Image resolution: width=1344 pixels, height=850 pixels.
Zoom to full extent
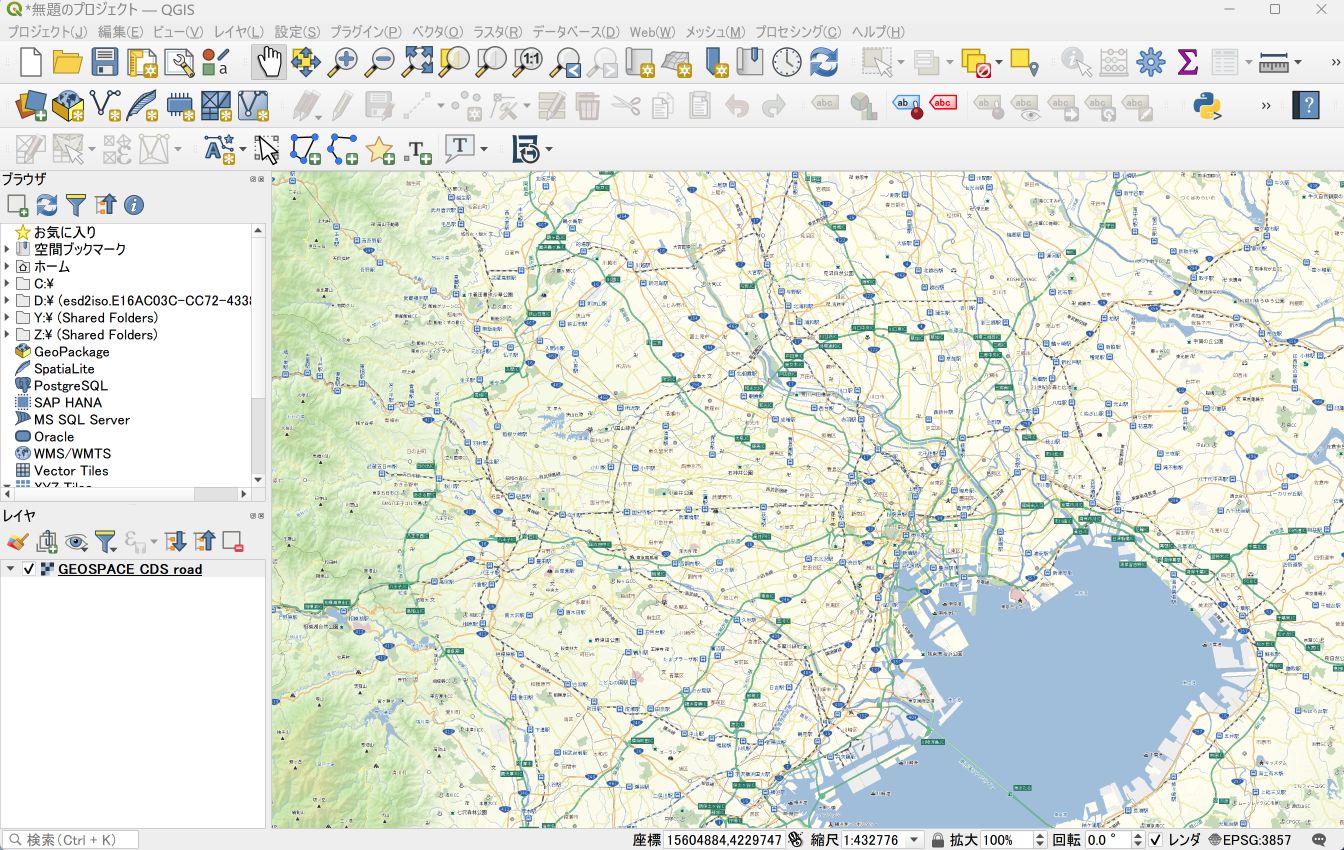417,62
